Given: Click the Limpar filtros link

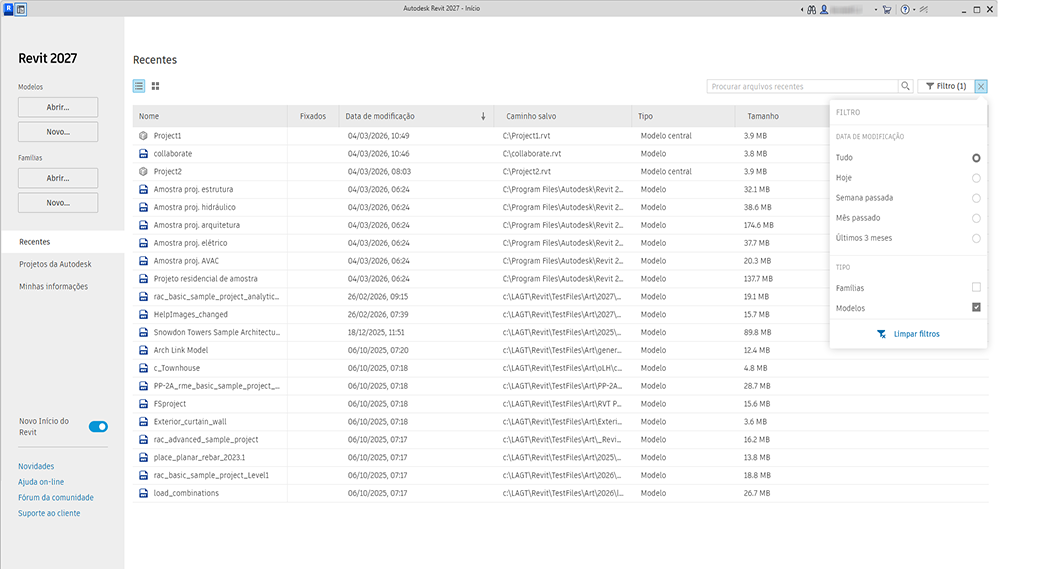Looking at the screenshot, I should [916, 334].
